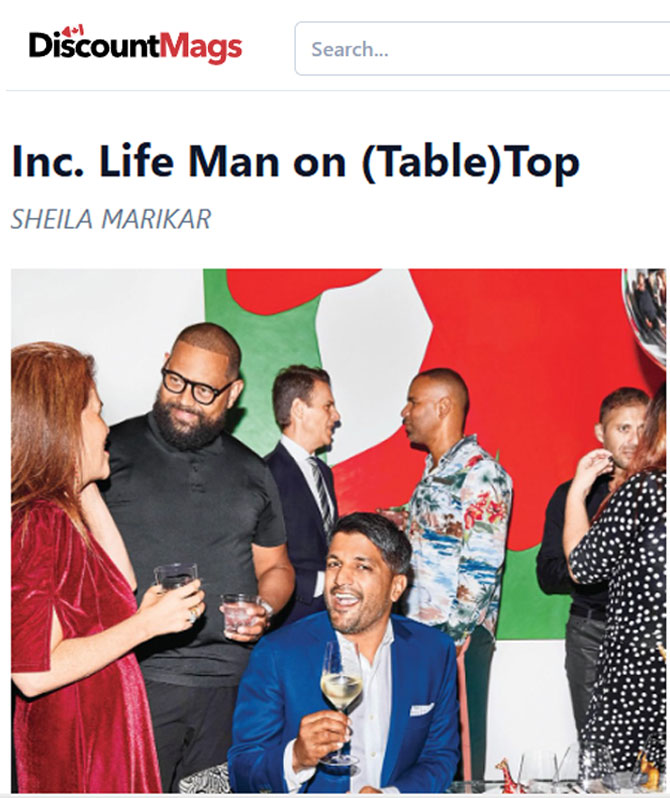The height and width of the screenshot is (798, 670).
Task: Click the word "Discount" in the logo
Action: tap(94, 45)
